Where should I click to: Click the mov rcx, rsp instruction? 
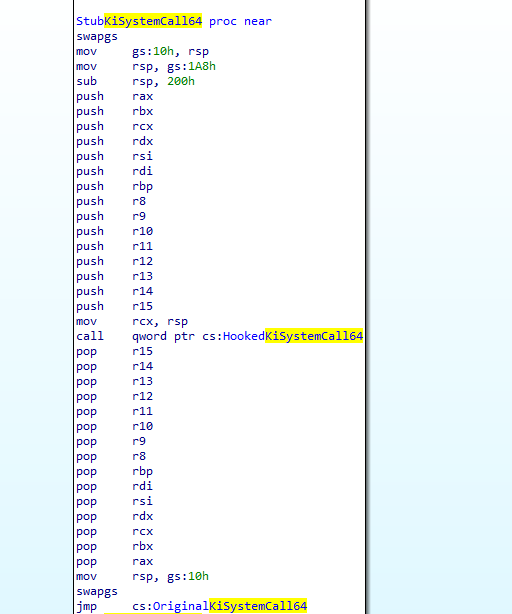[x=132, y=321]
